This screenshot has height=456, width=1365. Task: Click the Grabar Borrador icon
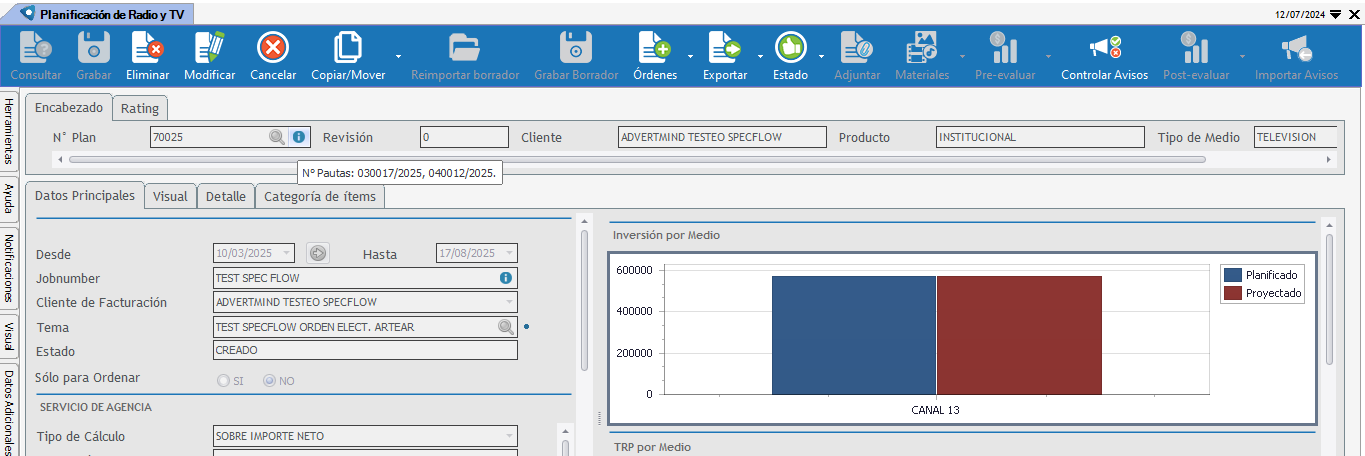[x=576, y=47]
